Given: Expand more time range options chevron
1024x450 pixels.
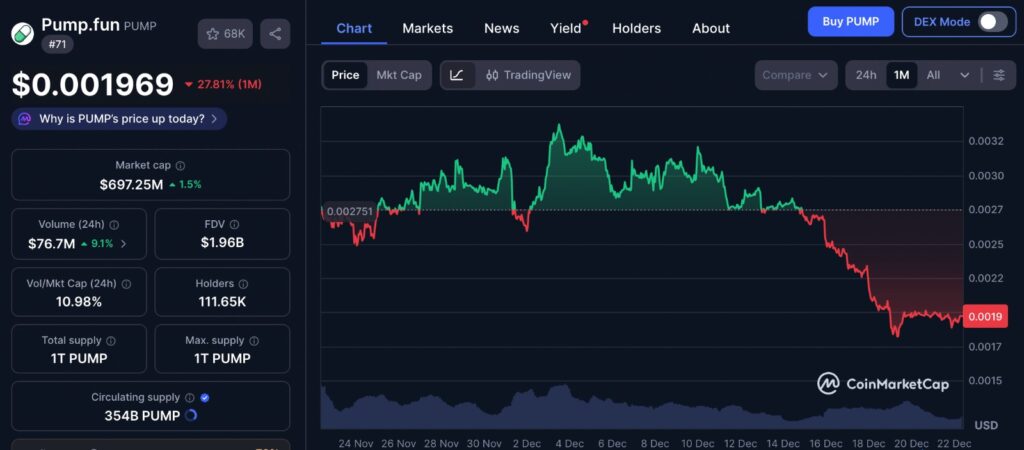Looking at the screenshot, I should [x=965, y=75].
